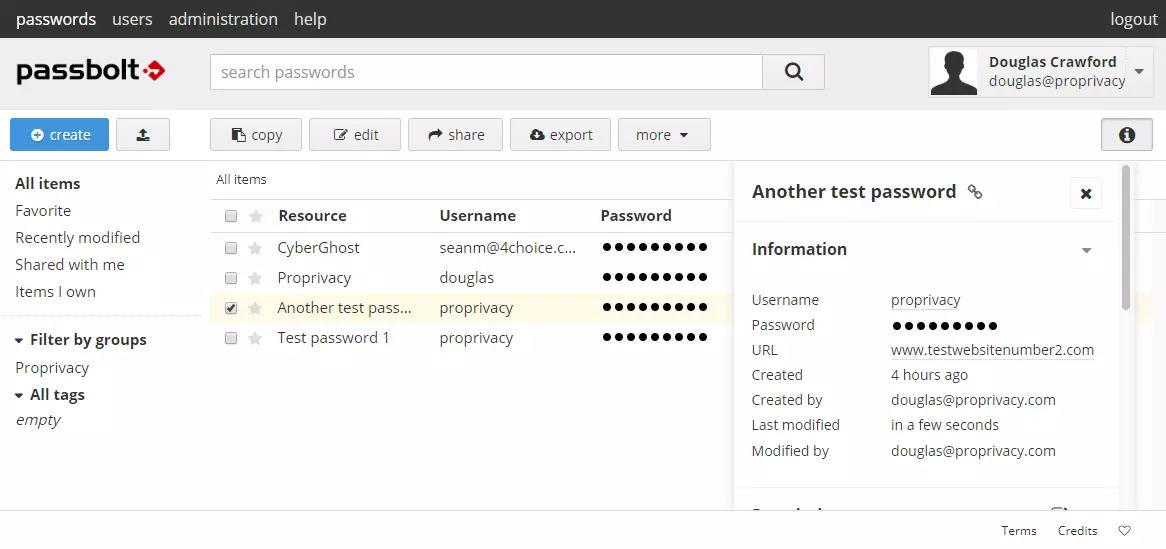
Task: Open the passwords menu
Action: tap(56, 19)
